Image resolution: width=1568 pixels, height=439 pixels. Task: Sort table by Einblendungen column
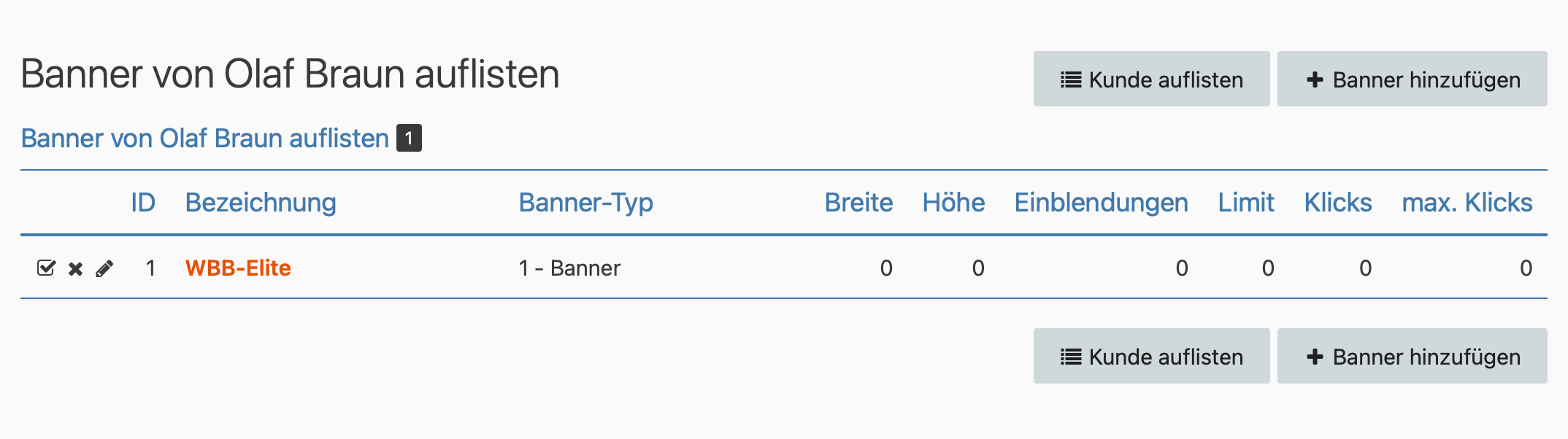pos(1101,203)
